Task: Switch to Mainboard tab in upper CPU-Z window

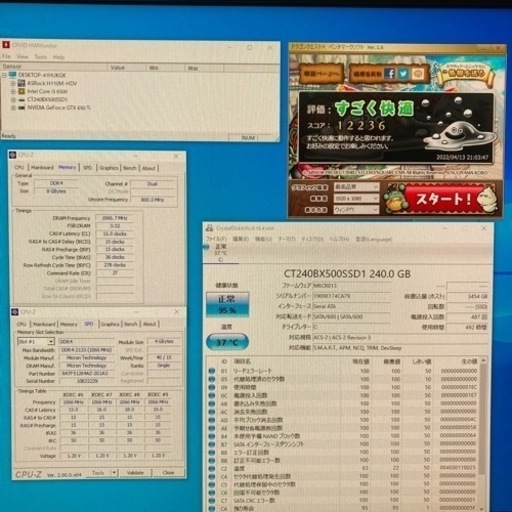Action: click(x=42, y=167)
